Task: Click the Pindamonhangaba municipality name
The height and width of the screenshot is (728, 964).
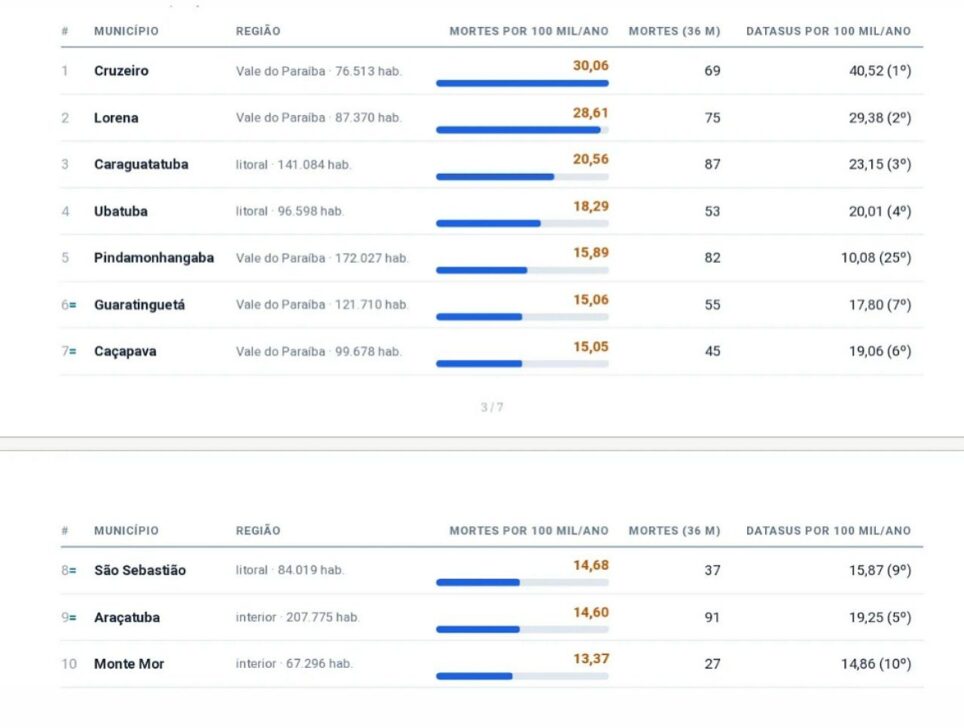Action: 154,258
